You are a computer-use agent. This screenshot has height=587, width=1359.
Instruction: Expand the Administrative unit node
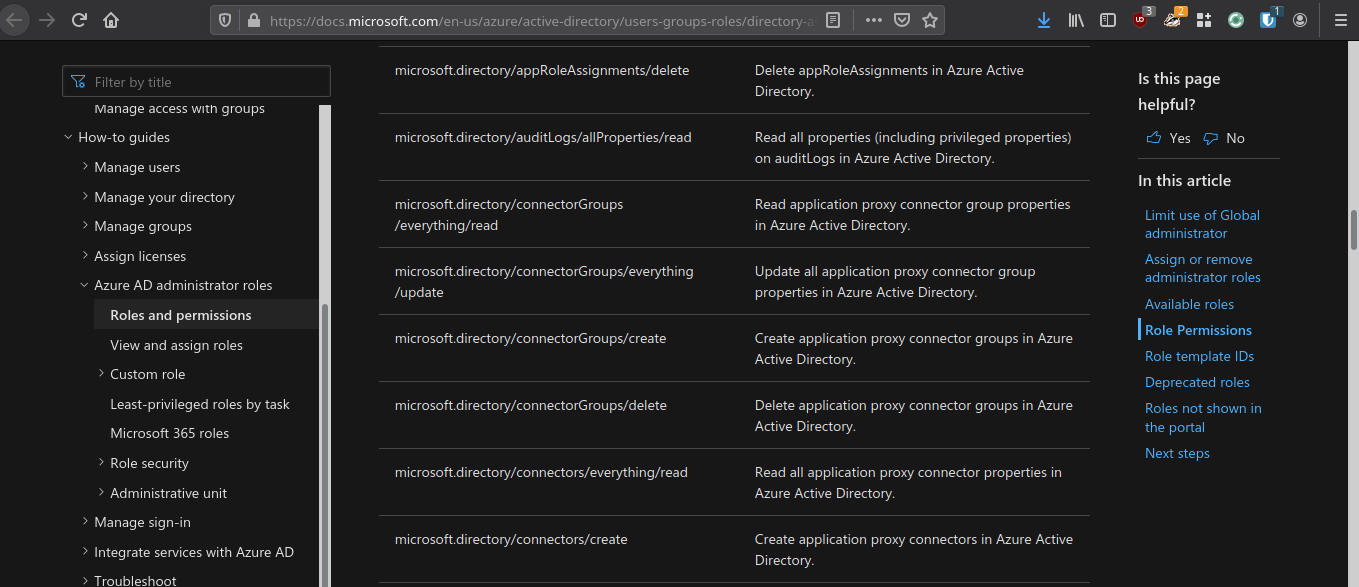pos(101,493)
